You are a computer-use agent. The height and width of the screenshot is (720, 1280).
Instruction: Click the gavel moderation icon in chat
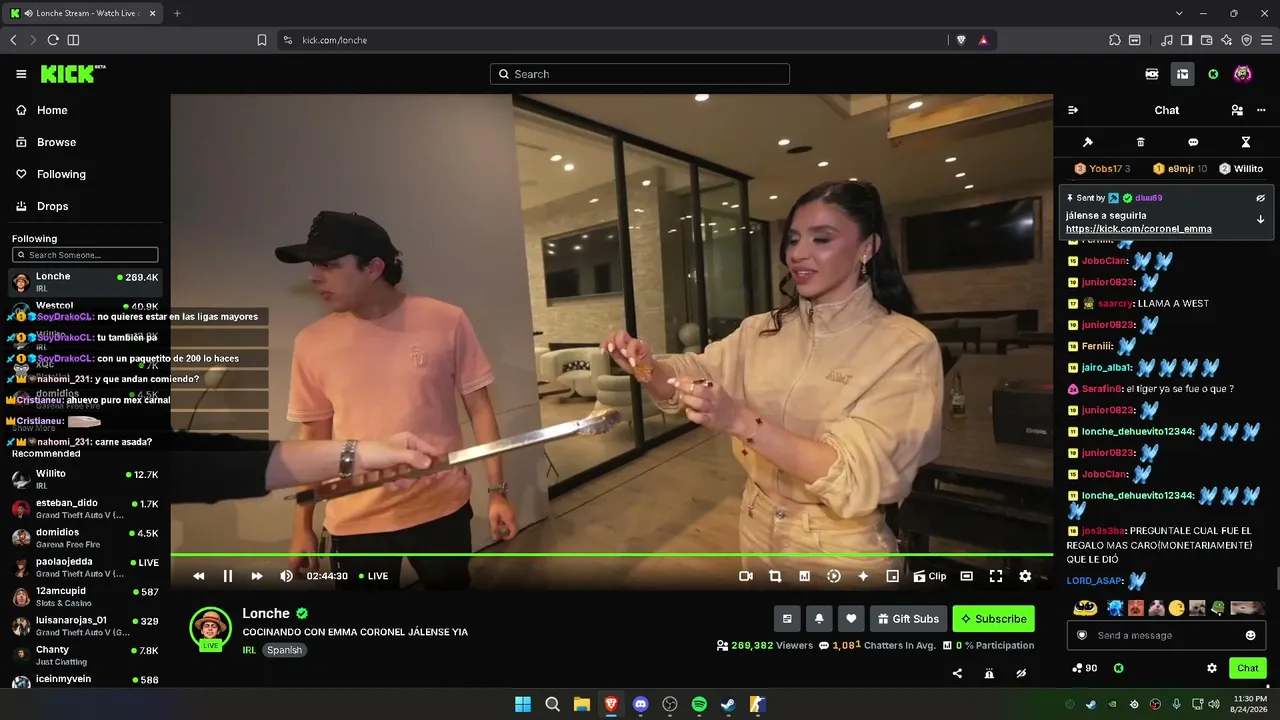1088,142
